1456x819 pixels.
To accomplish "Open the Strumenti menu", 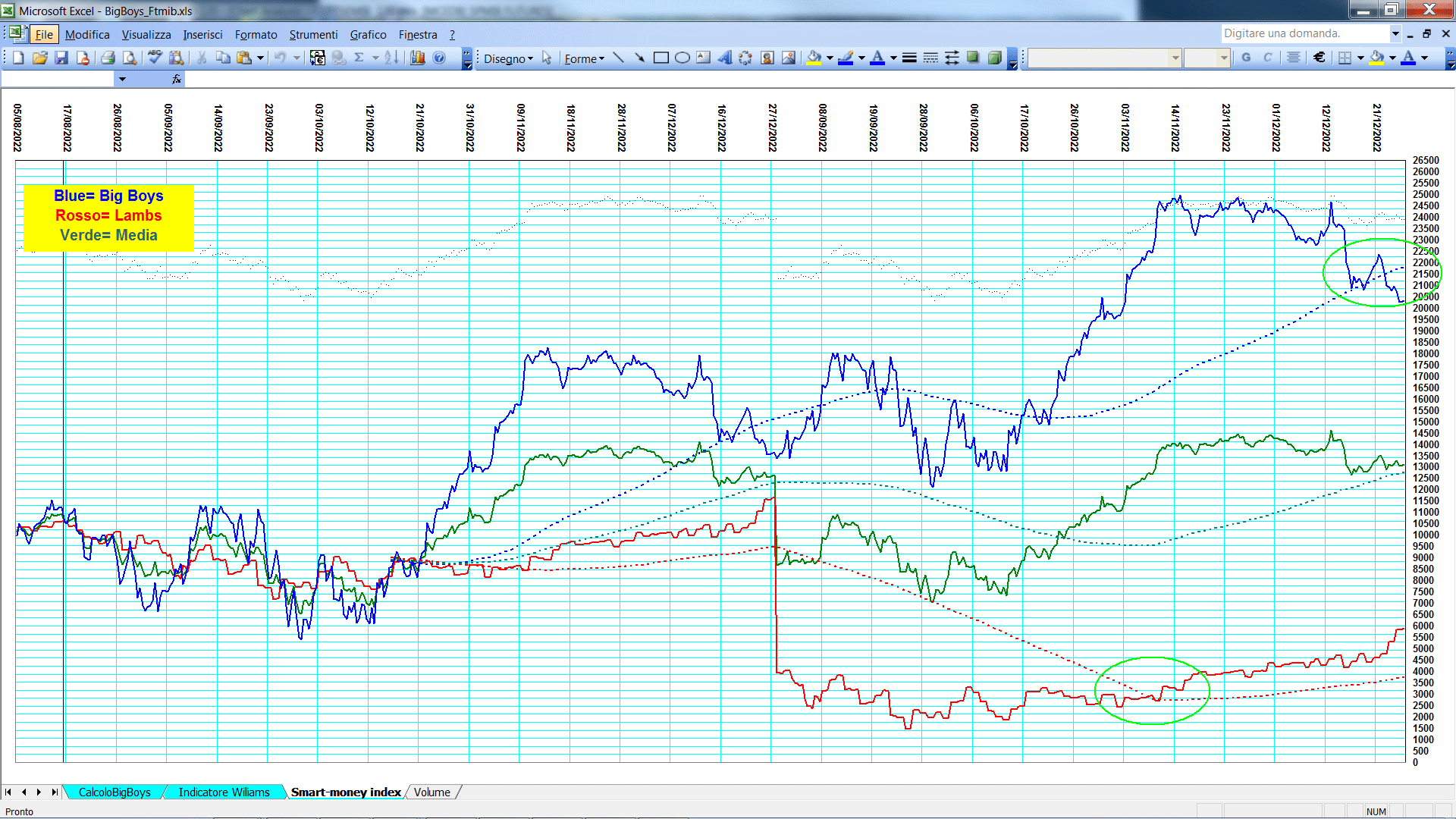I will click(313, 34).
